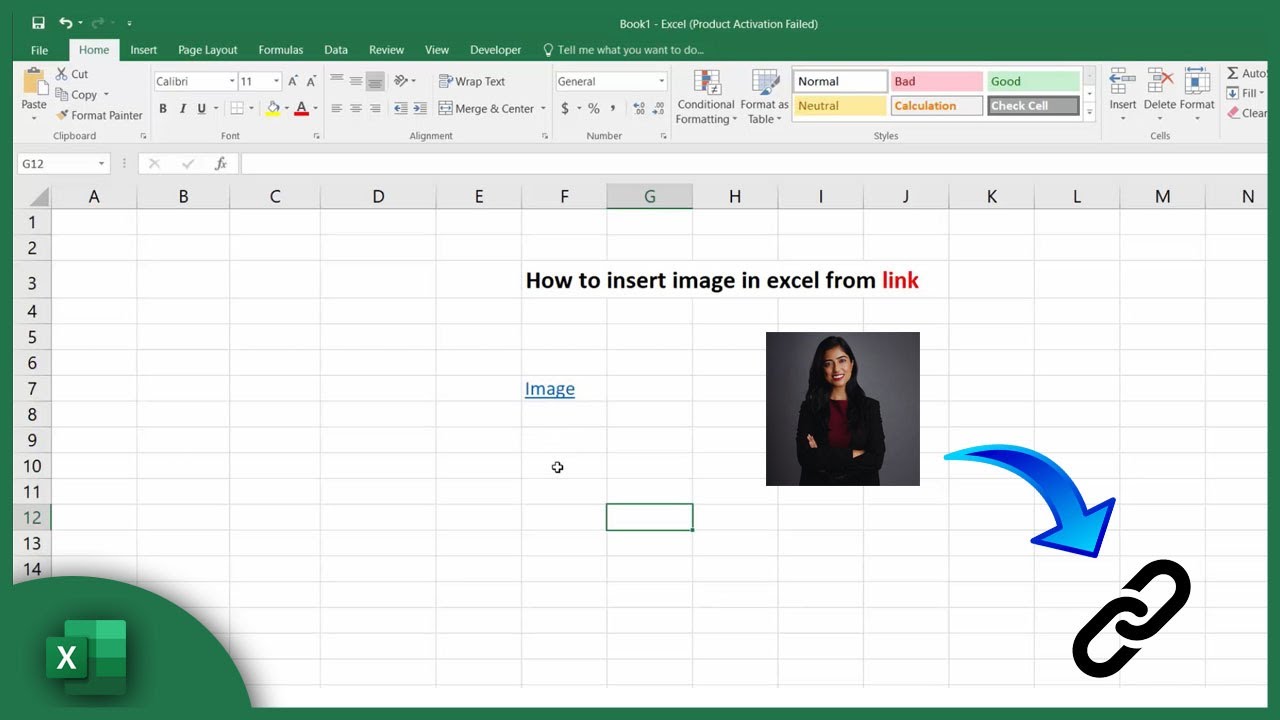
Task: Click the Cut scissors icon
Action: click(x=62, y=74)
